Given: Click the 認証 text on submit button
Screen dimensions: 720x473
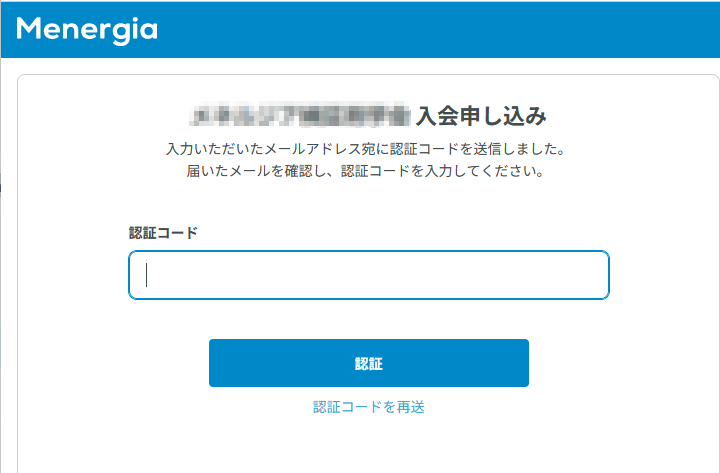Looking at the screenshot, I should coord(369,364).
